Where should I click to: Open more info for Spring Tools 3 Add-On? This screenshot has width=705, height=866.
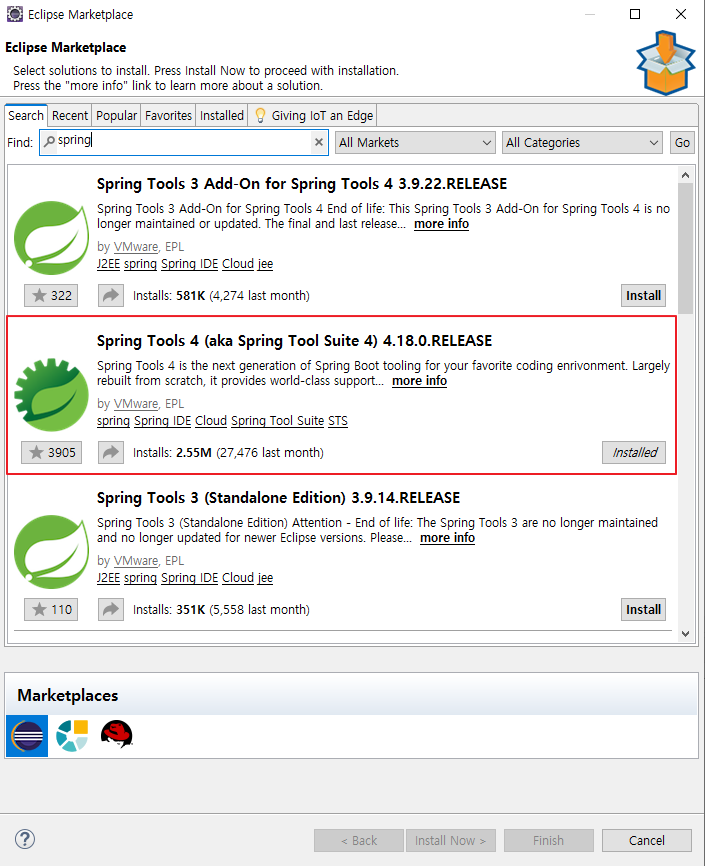[441, 224]
